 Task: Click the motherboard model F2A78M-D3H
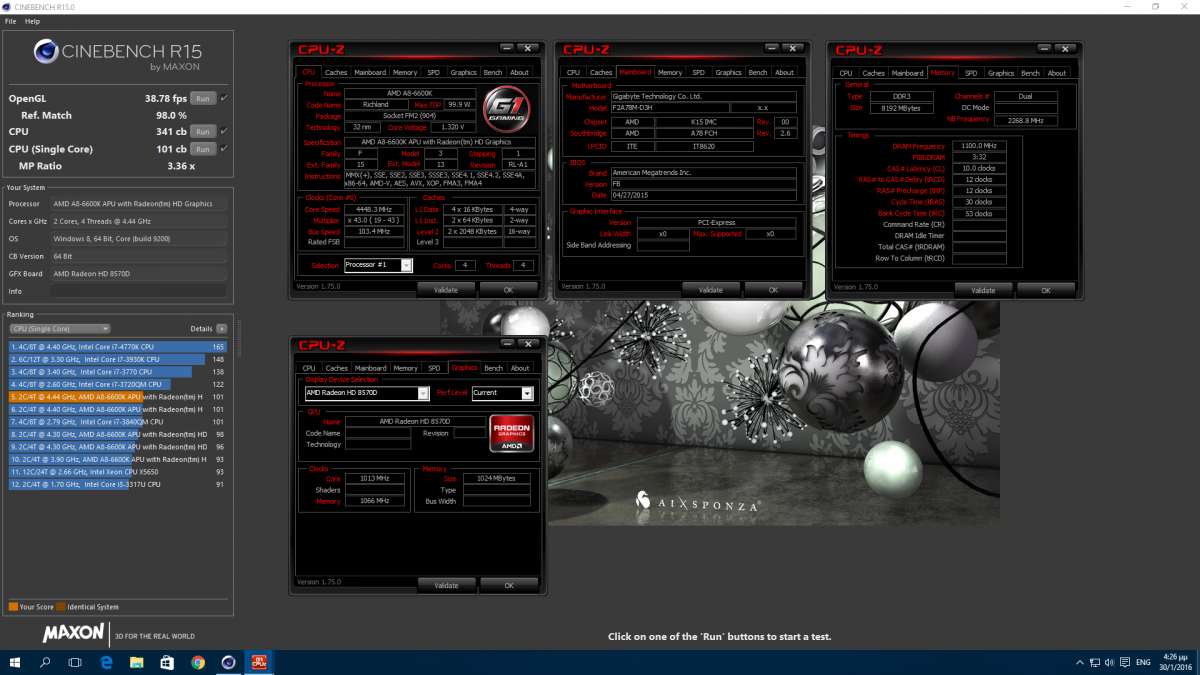(668, 107)
